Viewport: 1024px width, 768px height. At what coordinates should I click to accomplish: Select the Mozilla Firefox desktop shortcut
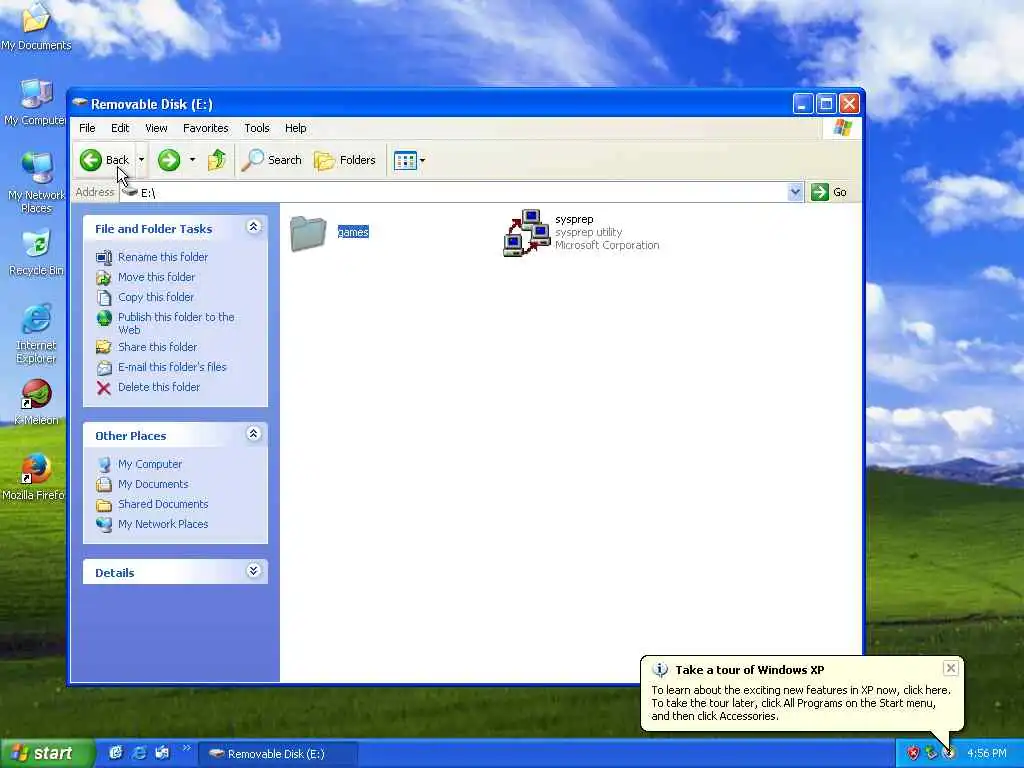coord(35,477)
